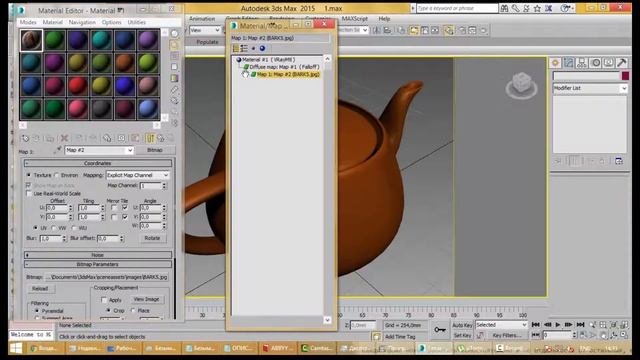Click the Reload bitmap button
The image size is (640, 360).
tap(40, 289)
